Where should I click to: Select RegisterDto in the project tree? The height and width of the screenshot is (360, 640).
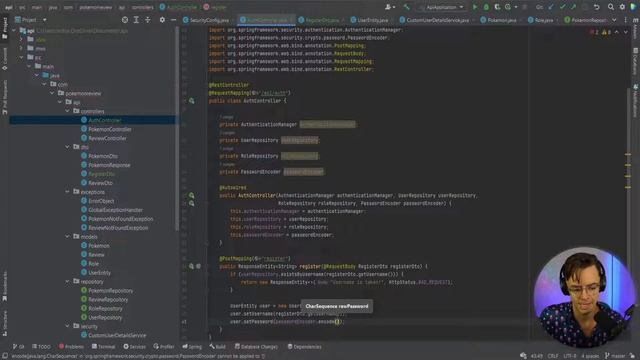point(102,174)
